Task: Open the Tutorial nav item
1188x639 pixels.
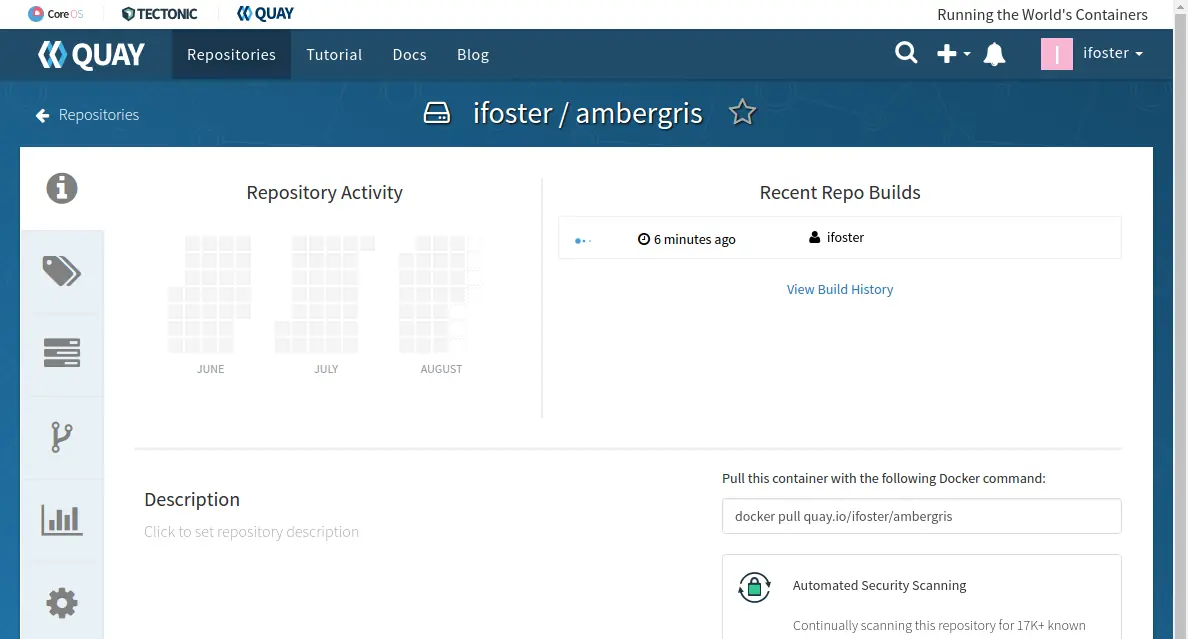Action: pos(334,55)
